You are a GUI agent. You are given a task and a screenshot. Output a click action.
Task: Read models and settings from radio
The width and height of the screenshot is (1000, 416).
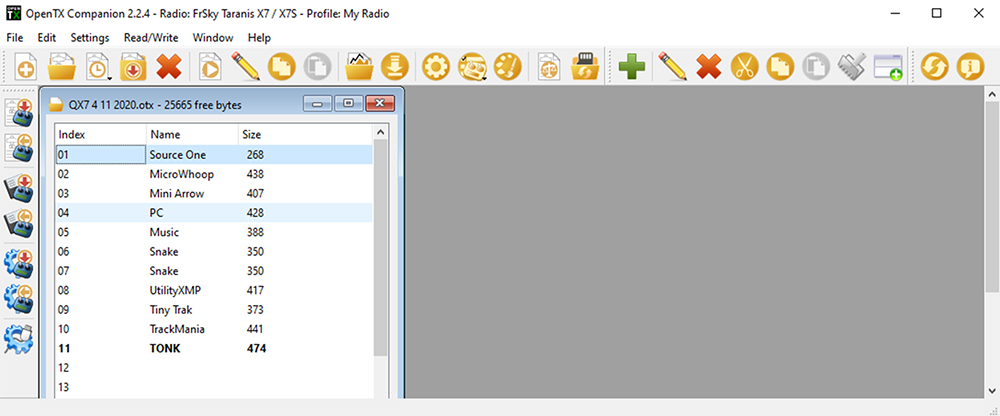coord(18,147)
